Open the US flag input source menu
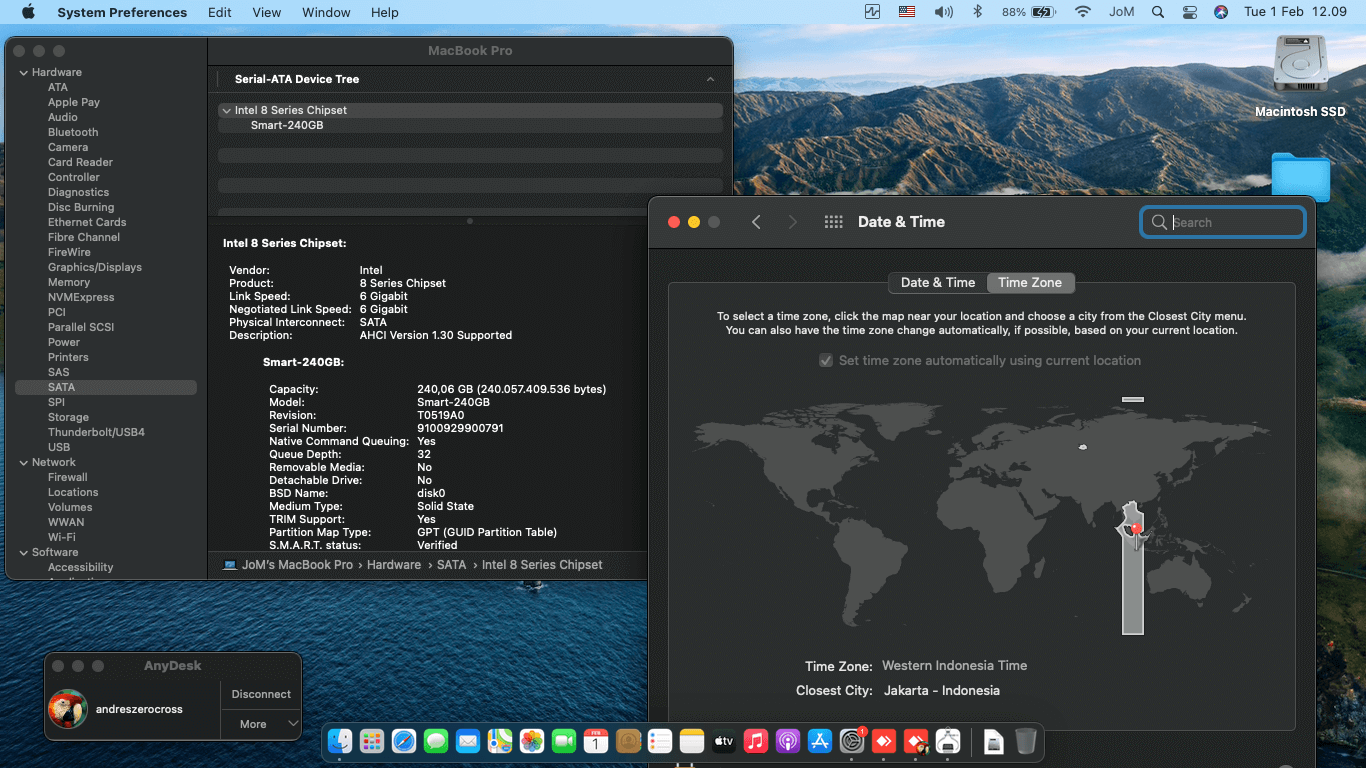Image resolution: width=1366 pixels, height=768 pixels. pos(907,12)
